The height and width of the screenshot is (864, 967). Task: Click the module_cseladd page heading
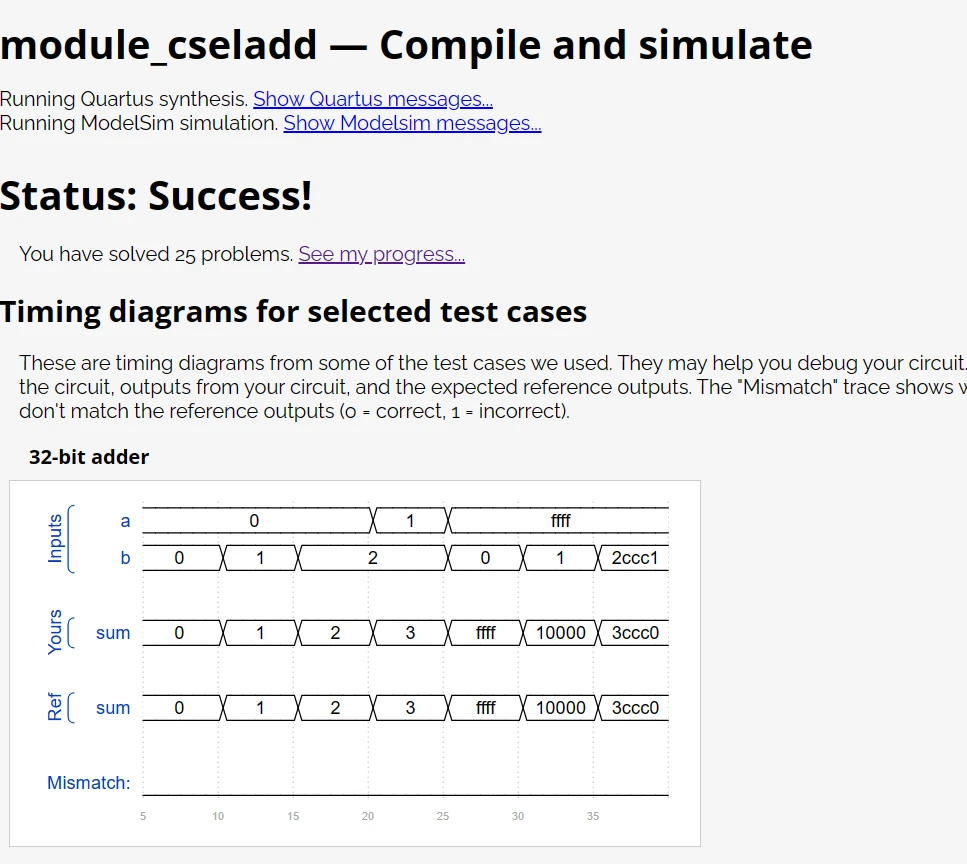(406, 45)
